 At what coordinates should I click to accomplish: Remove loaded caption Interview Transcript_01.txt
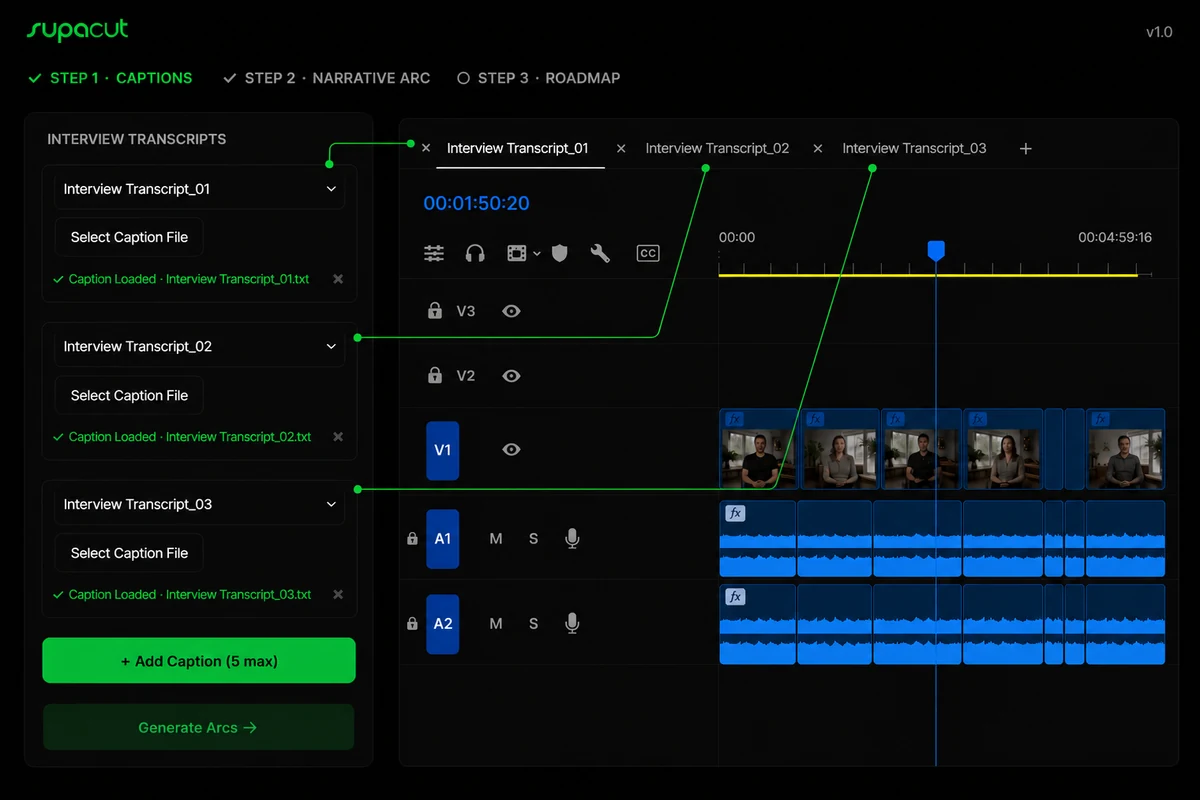pyautogui.click(x=338, y=279)
